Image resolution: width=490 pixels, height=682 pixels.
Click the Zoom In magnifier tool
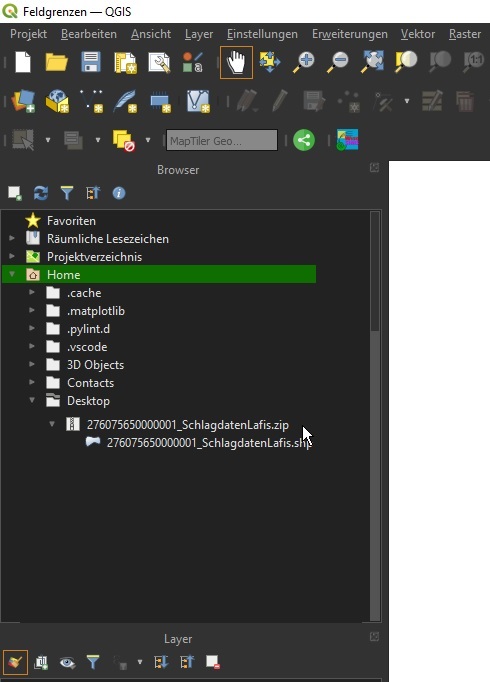(x=304, y=62)
